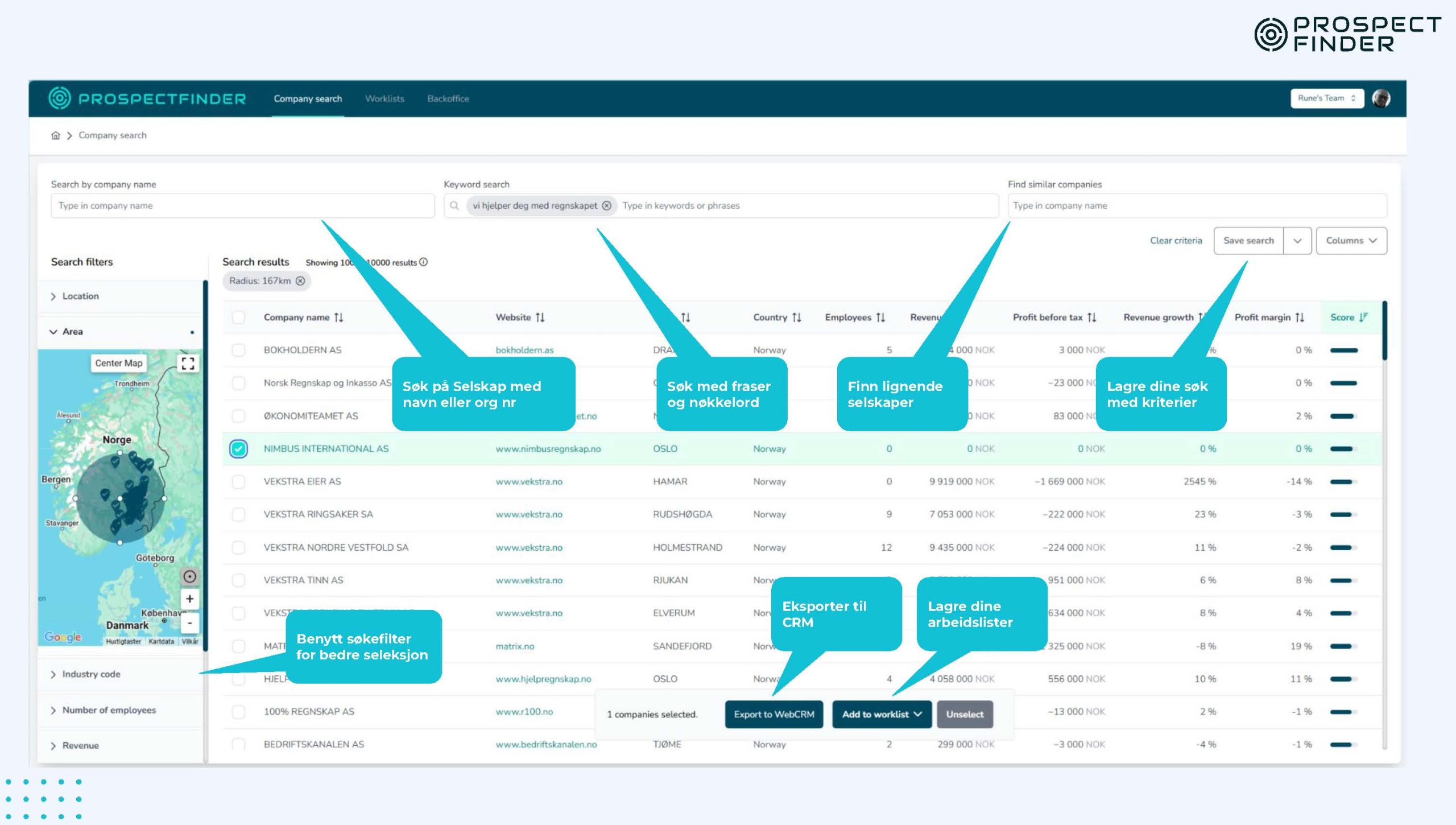Viewport: 1456px width, 825px height.
Task: Remove the Radius 167km filter chip
Action: pyautogui.click(x=300, y=280)
